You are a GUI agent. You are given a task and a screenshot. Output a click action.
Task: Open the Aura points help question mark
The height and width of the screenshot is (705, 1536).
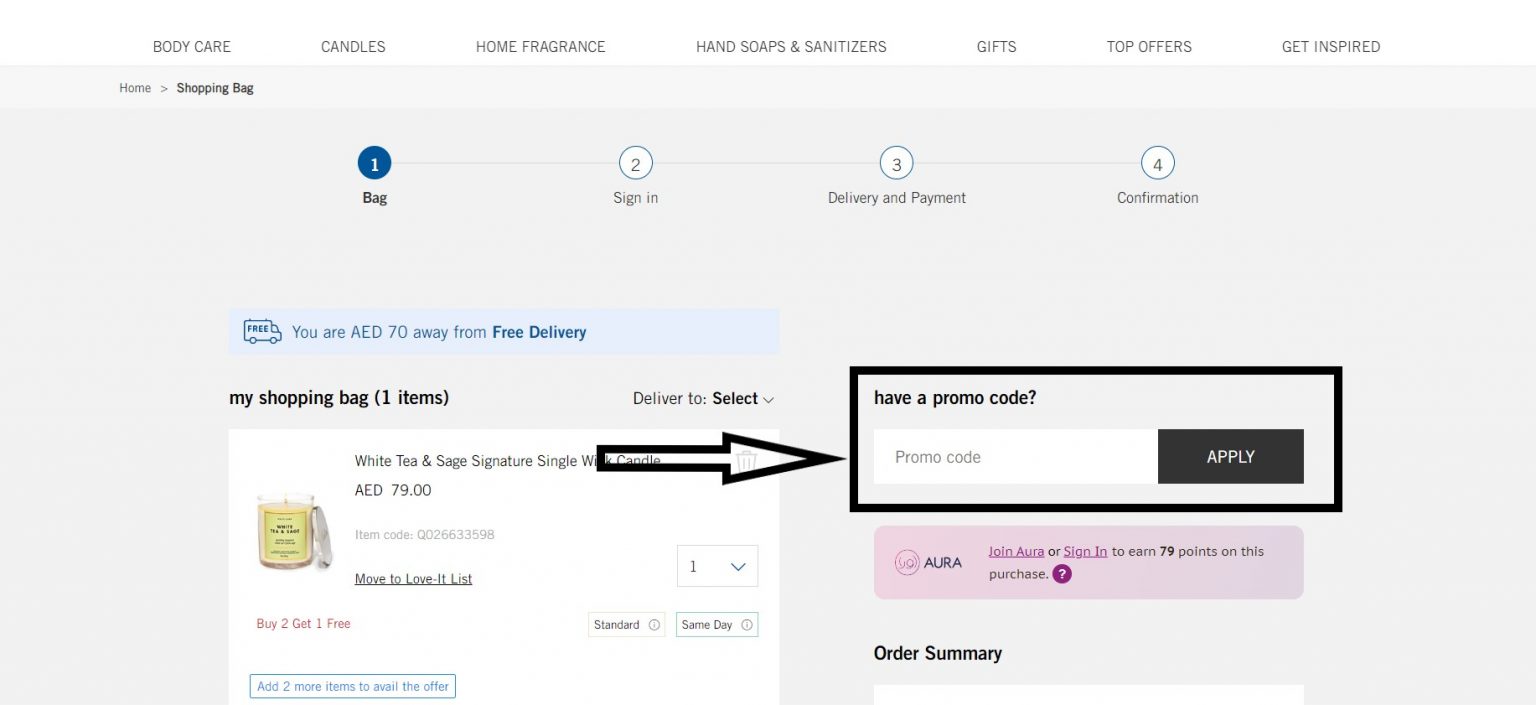point(1061,574)
